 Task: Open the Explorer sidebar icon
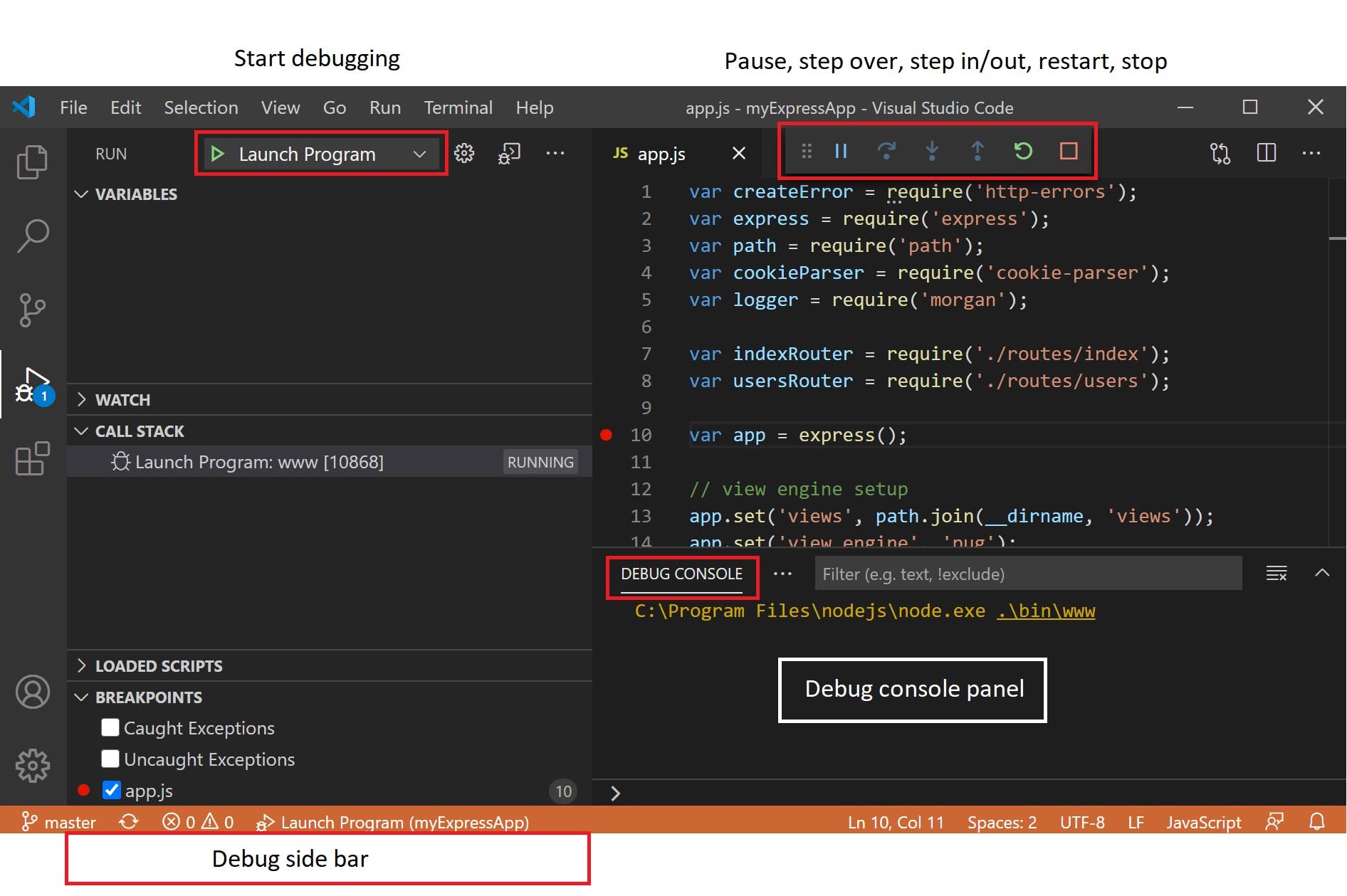[x=32, y=162]
